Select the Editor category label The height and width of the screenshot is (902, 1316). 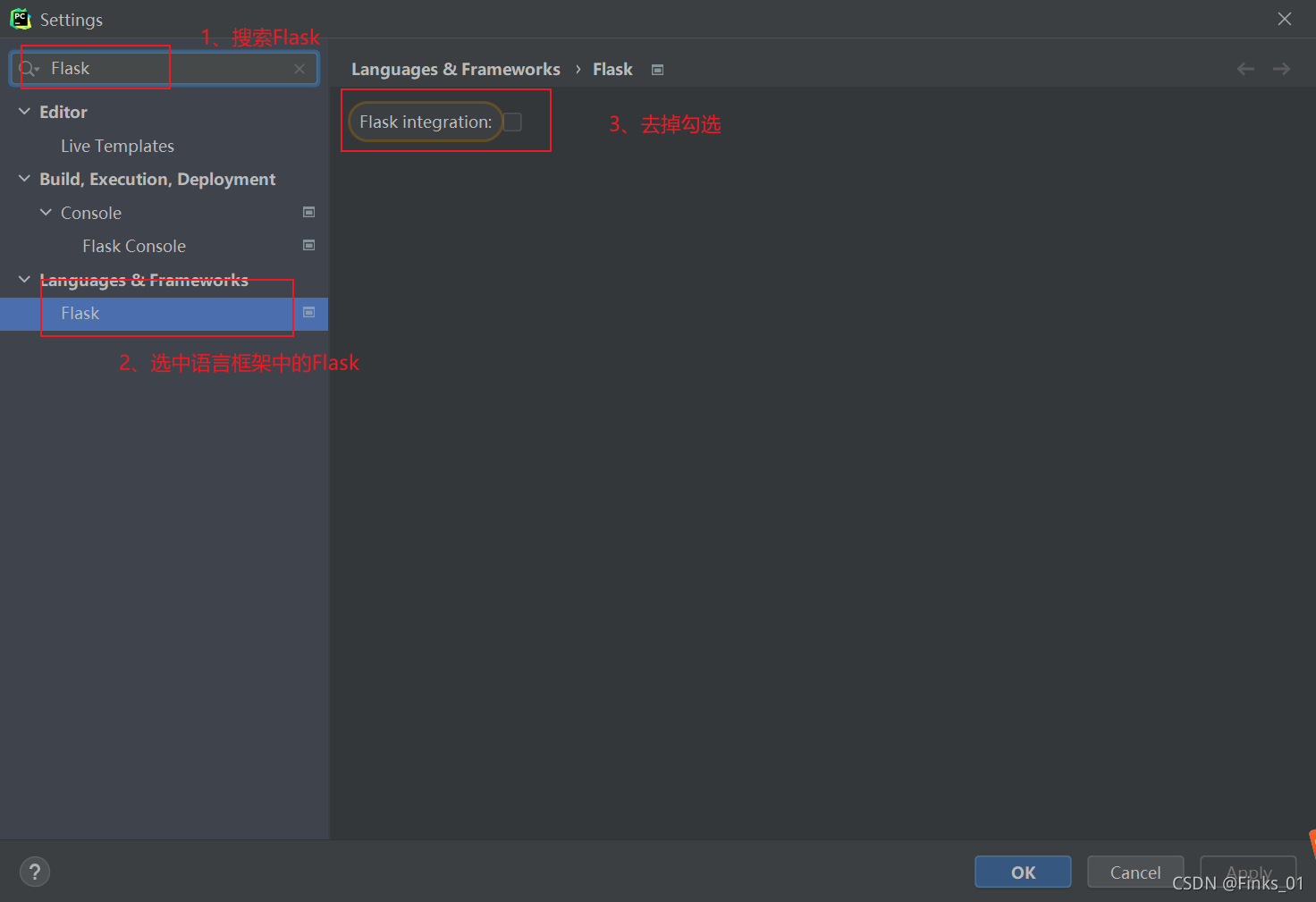[63, 112]
